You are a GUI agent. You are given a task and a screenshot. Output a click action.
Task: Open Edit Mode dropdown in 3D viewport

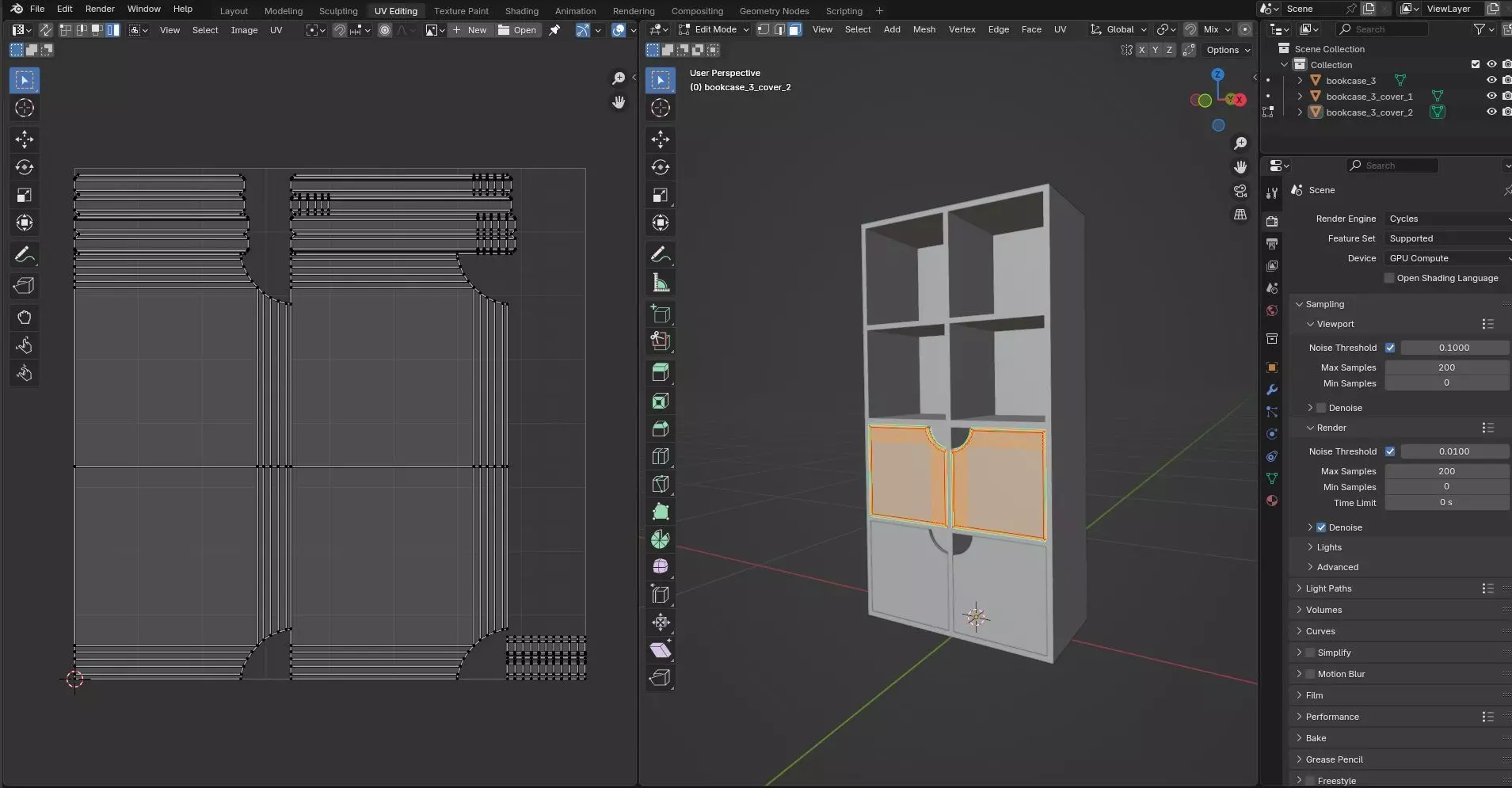pyautogui.click(x=714, y=29)
